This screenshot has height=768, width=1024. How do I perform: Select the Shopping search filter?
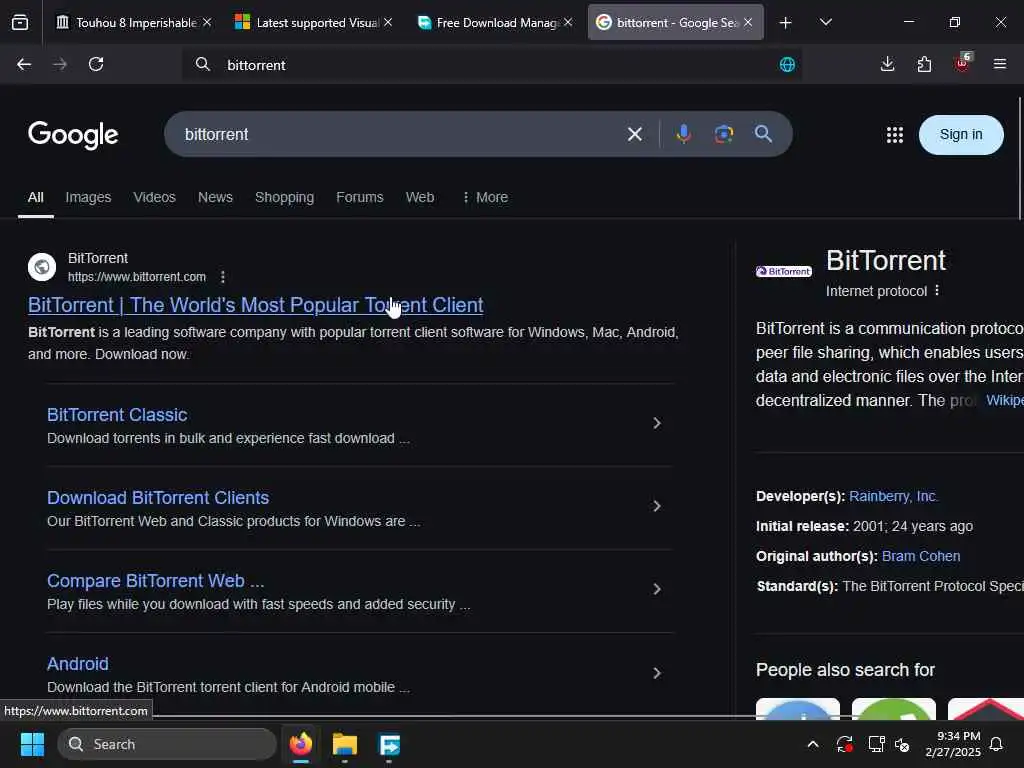(x=284, y=197)
